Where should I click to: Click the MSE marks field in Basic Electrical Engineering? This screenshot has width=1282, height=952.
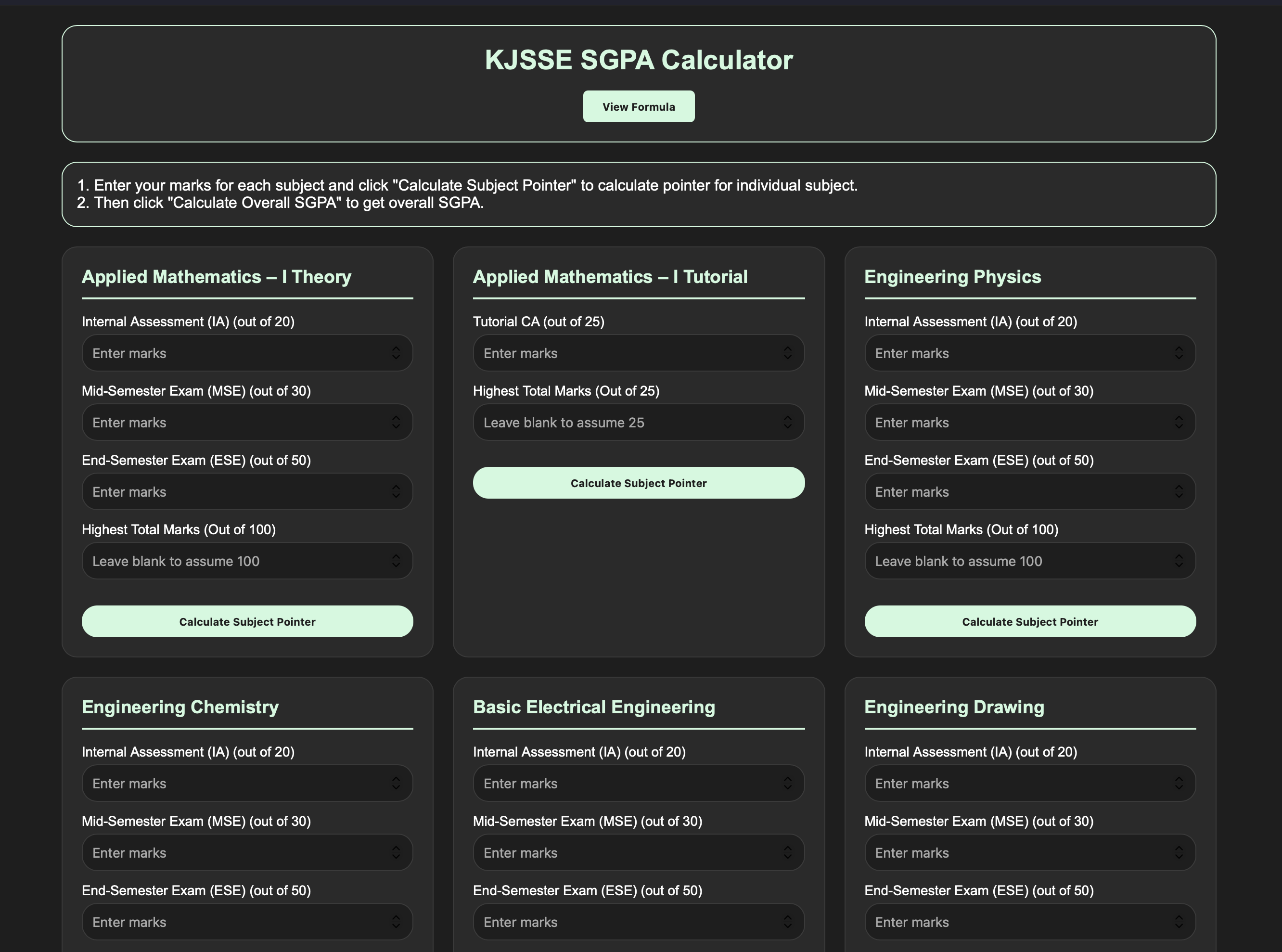[622, 852]
